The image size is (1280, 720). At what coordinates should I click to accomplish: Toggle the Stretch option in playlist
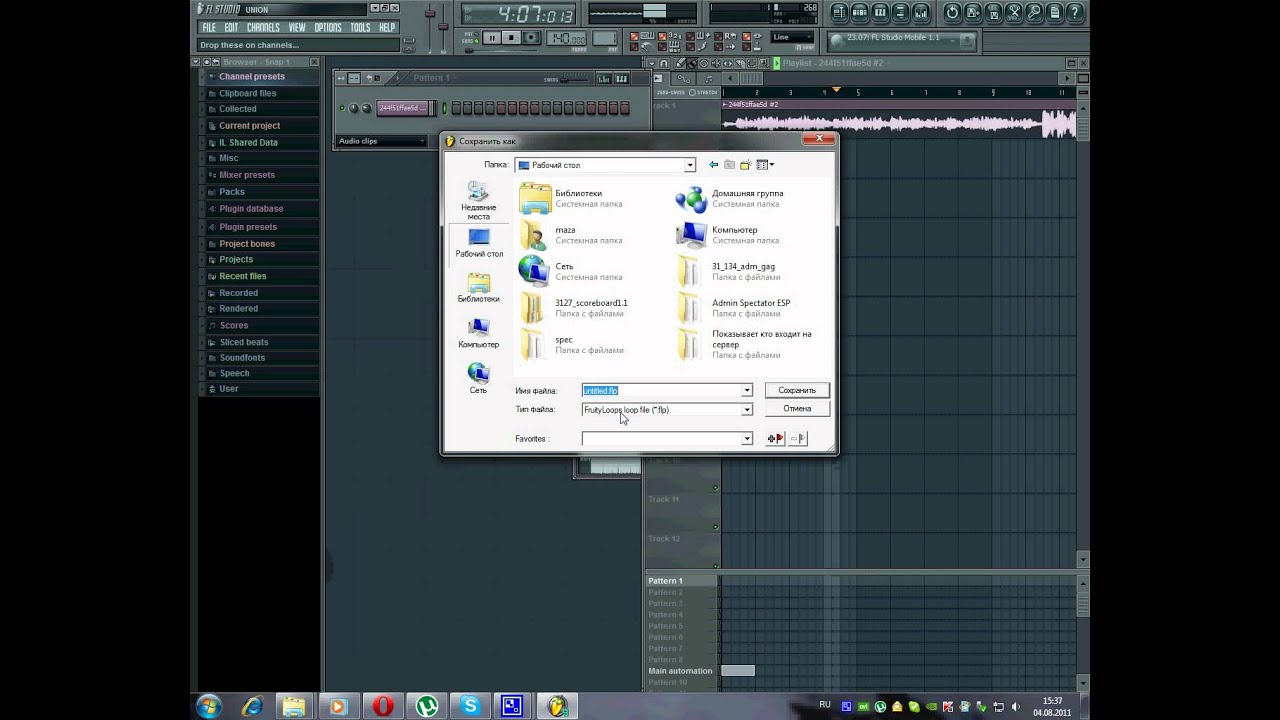click(704, 92)
